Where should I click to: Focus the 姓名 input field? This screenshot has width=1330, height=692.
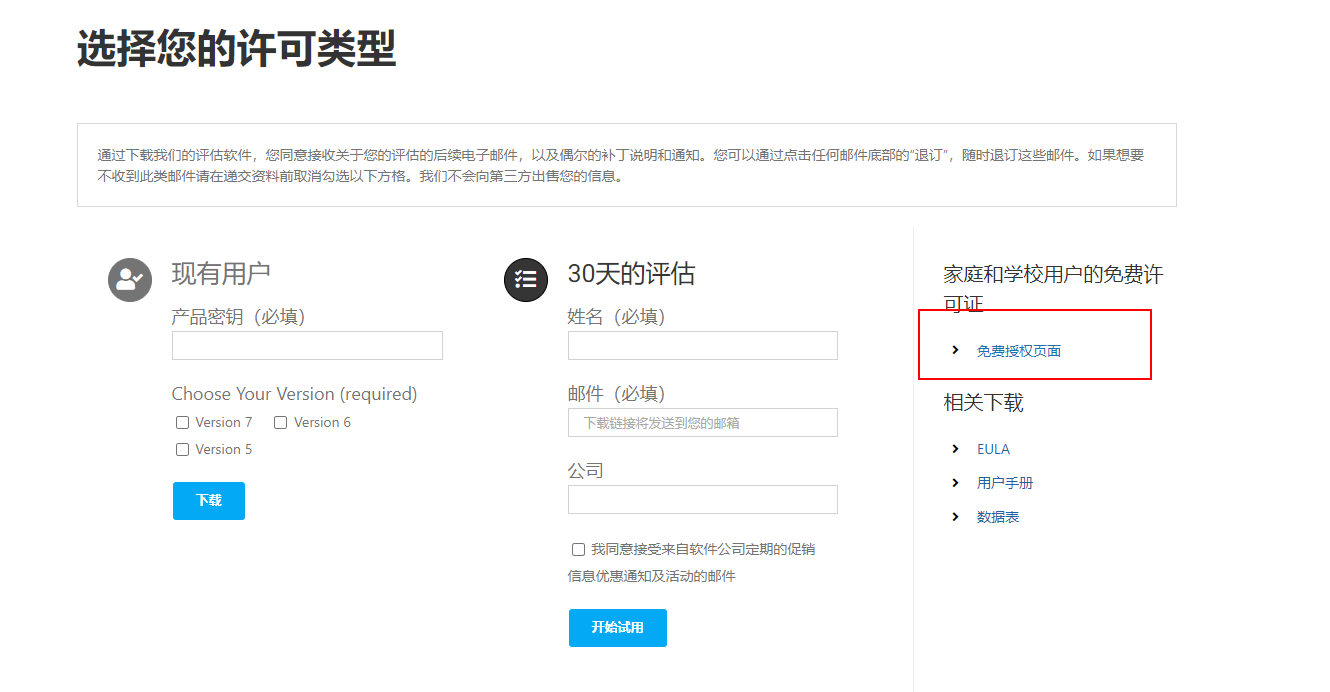pyautogui.click(x=703, y=346)
